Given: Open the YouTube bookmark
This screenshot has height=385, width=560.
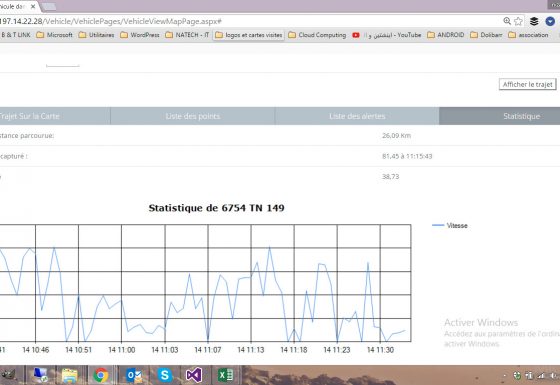Looking at the screenshot, I should (387, 35).
